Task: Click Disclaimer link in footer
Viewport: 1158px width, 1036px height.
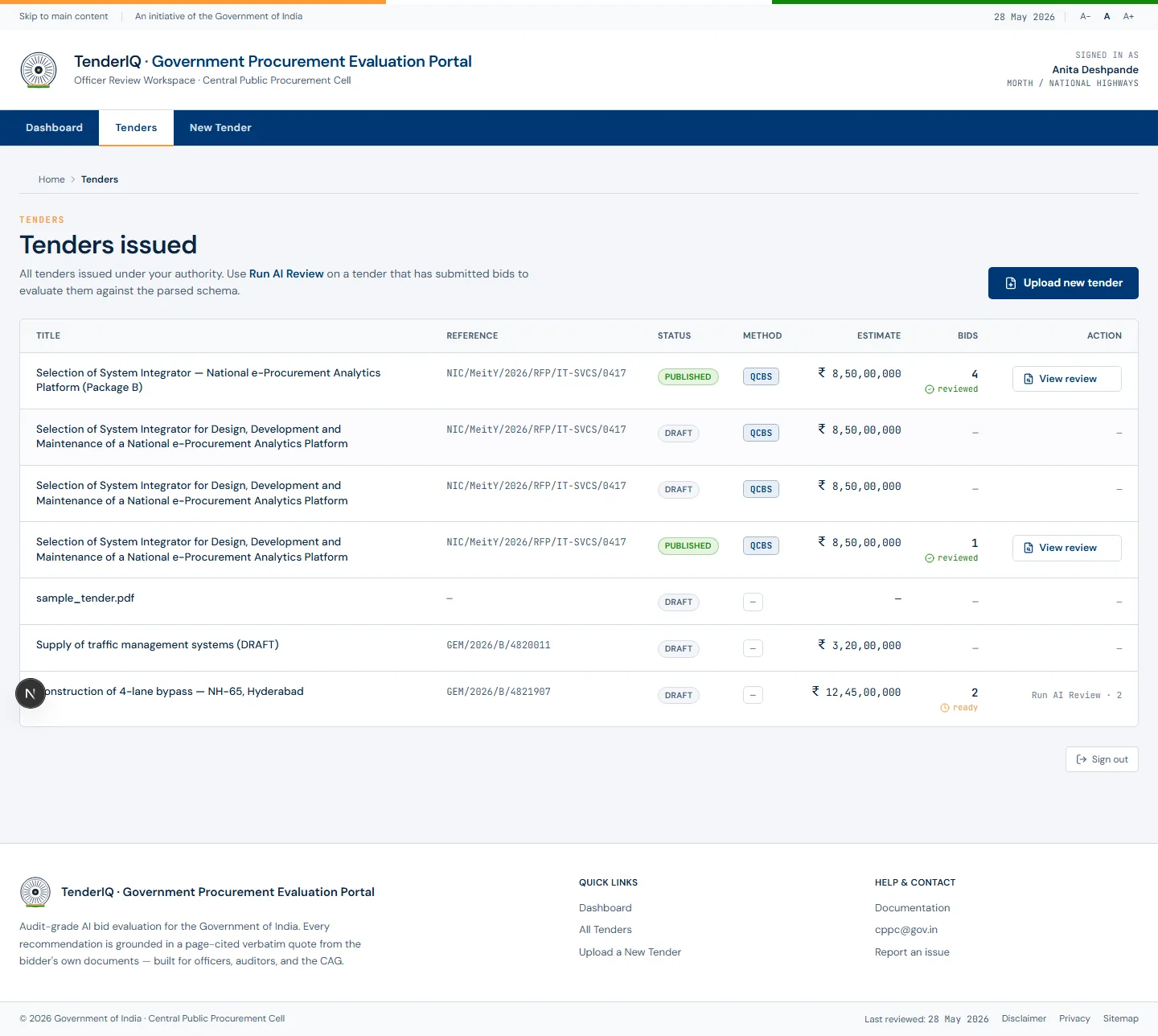Action: tap(1024, 1018)
